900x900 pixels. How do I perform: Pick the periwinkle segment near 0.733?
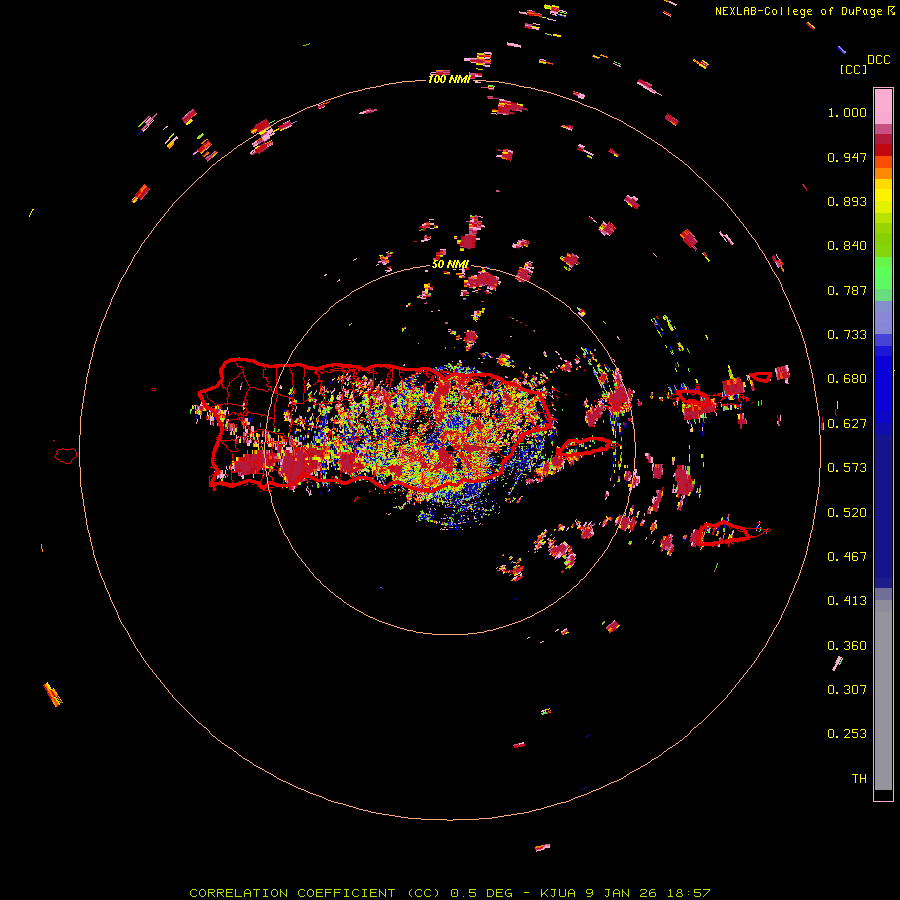(x=883, y=318)
